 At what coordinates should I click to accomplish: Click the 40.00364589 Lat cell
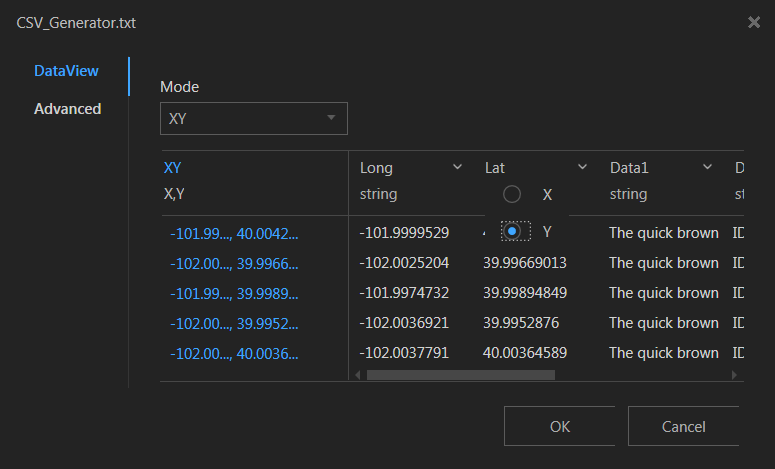coord(525,353)
